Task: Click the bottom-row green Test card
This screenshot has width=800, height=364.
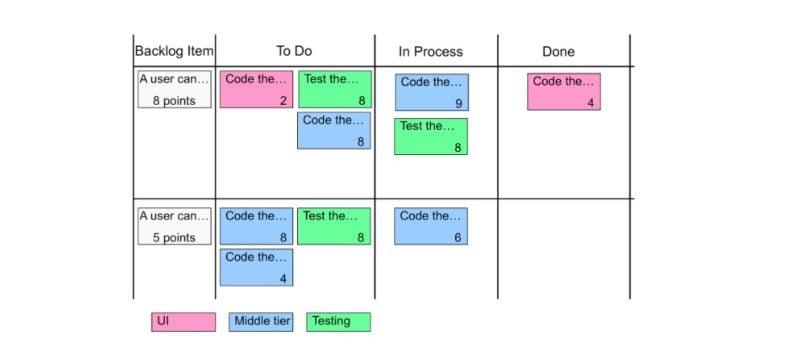Action: tap(334, 226)
